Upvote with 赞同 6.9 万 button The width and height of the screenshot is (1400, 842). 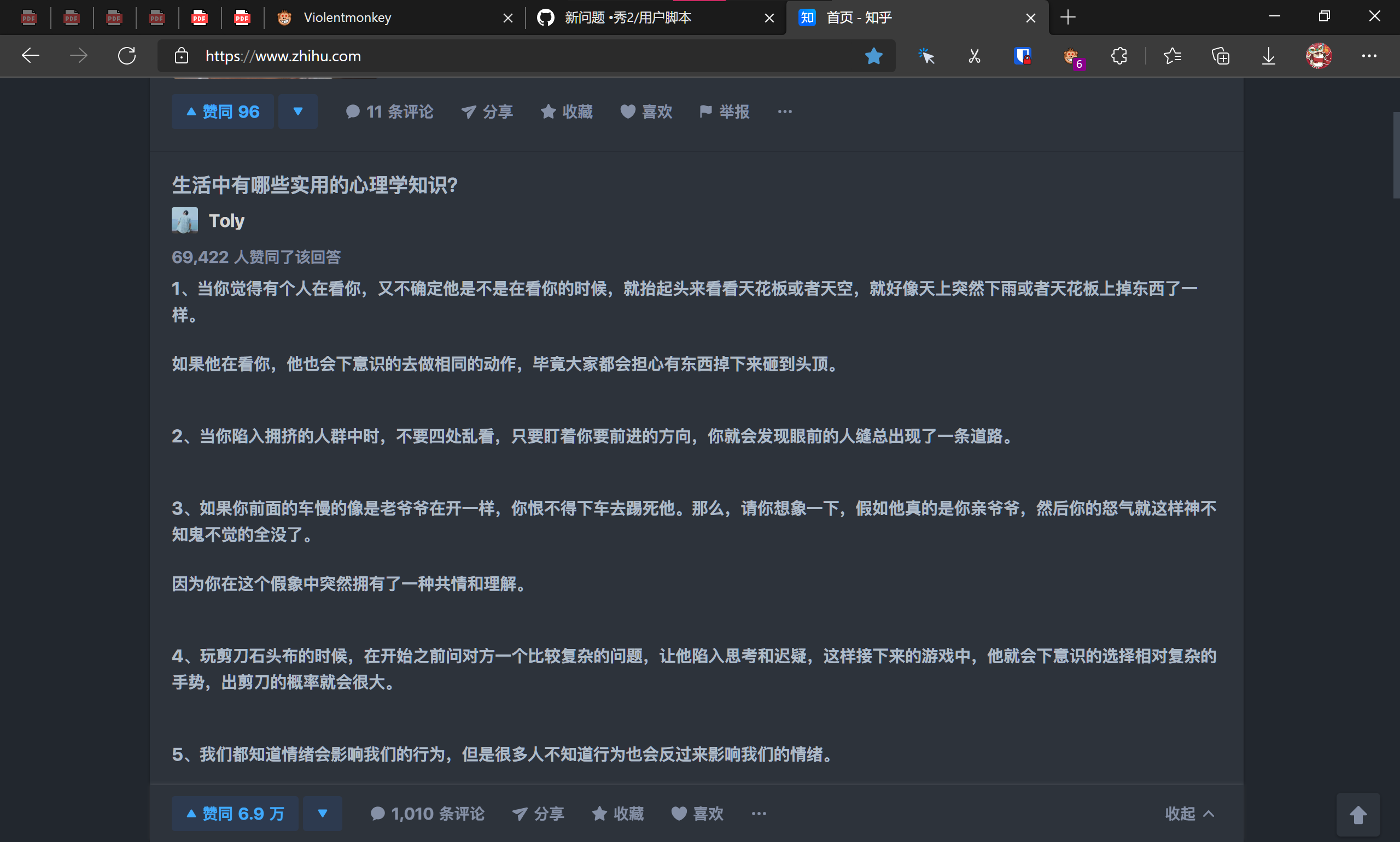pos(235,813)
